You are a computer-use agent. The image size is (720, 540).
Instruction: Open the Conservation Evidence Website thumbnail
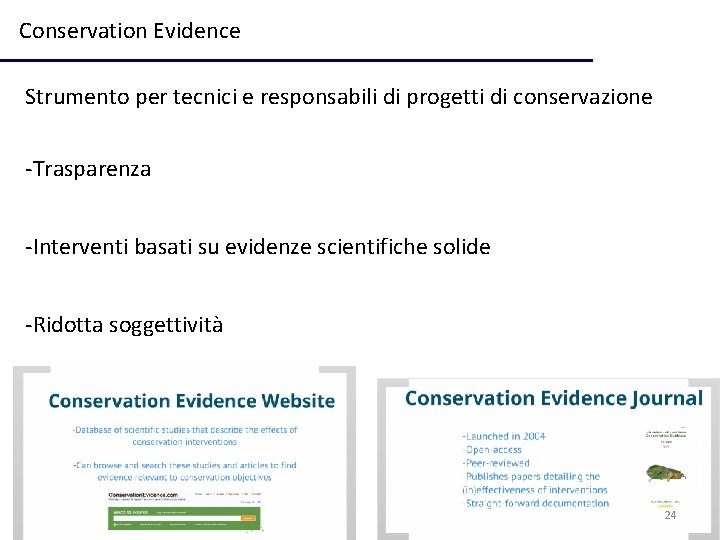tap(184, 453)
